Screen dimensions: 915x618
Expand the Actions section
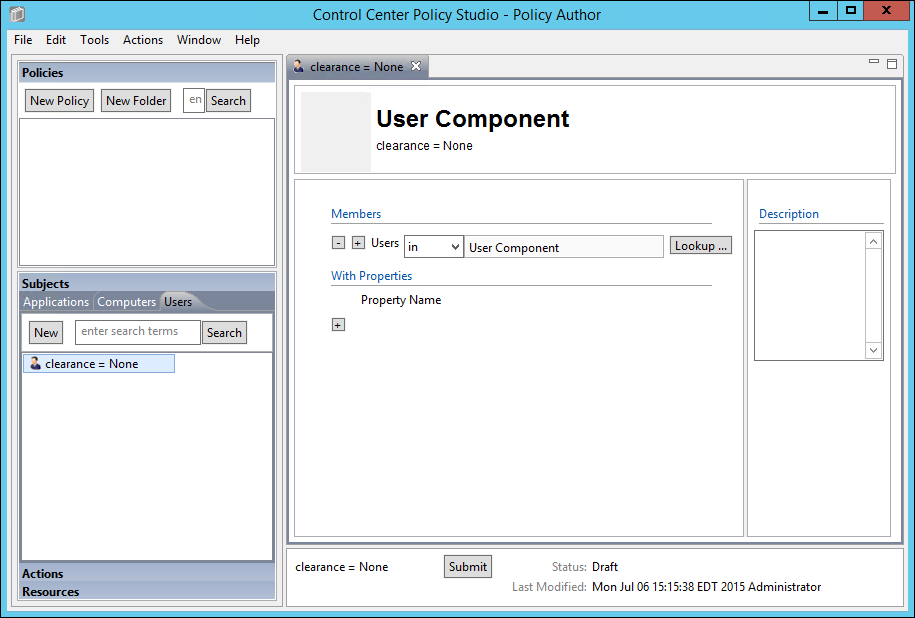click(43, 574)
